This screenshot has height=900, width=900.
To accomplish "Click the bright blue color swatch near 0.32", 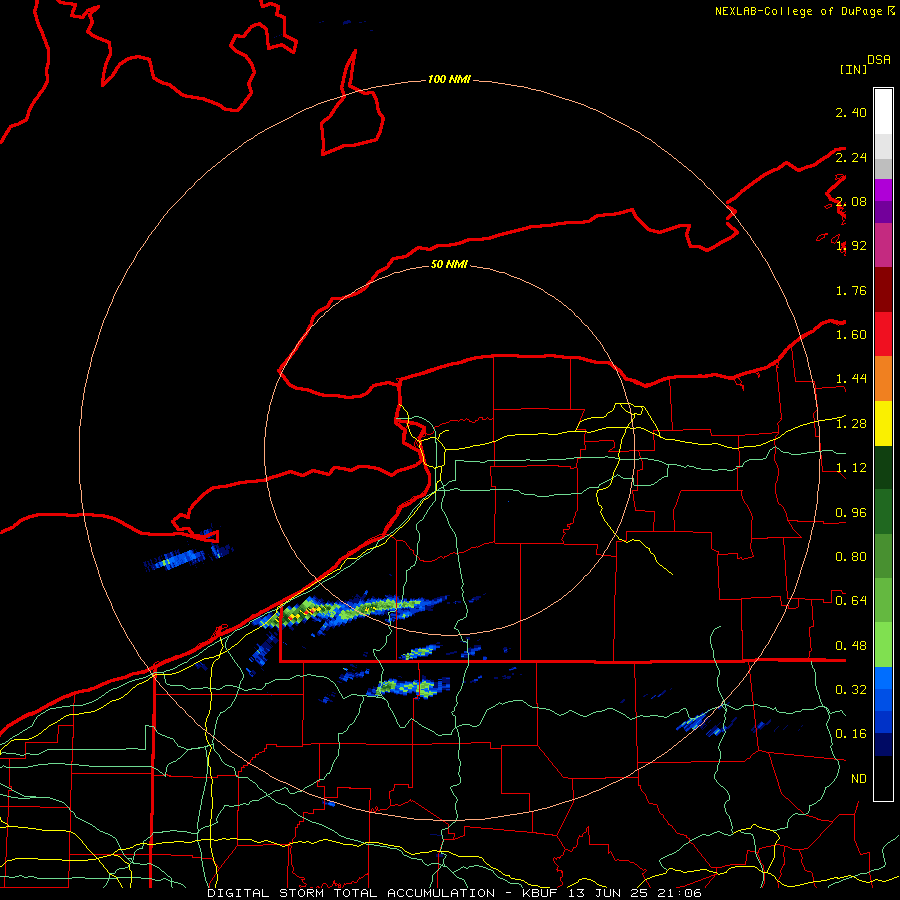I will tap(883, 678).
